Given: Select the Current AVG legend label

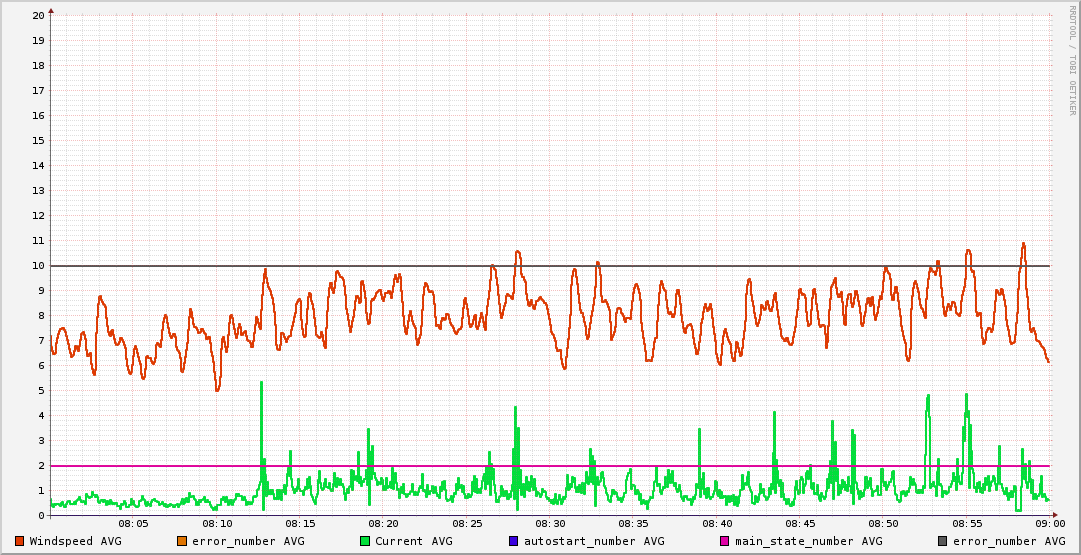Looking at the screenshot, I should point(414,541).
